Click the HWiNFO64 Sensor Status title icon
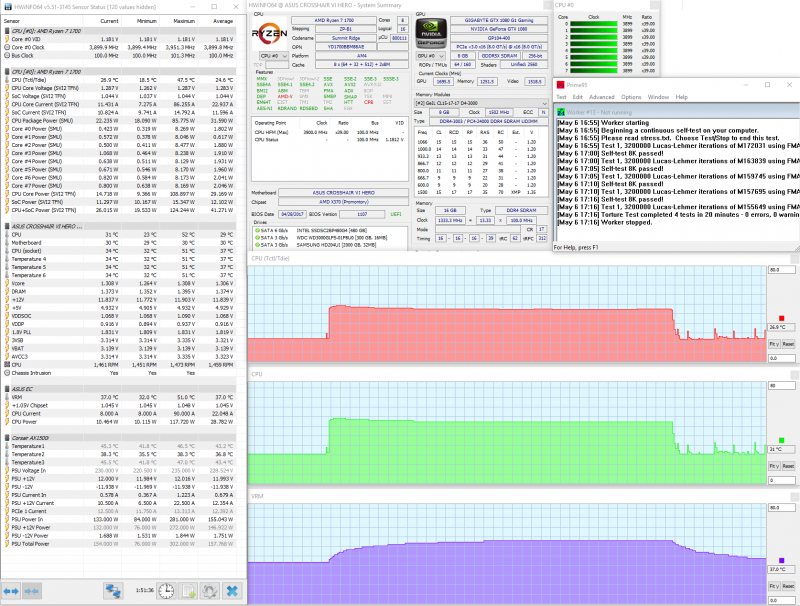 [8, 7]
